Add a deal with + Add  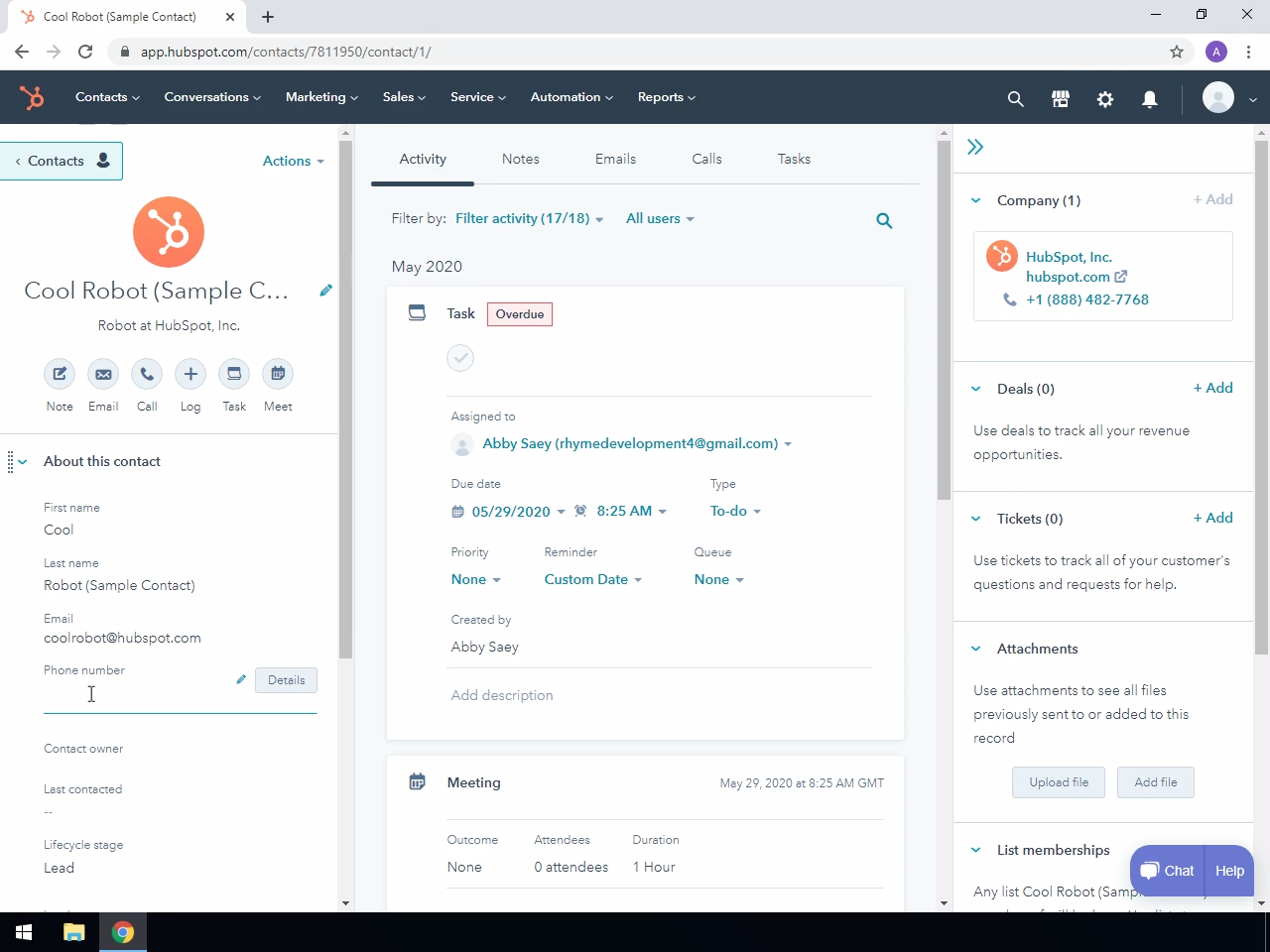coord(1213,388)
